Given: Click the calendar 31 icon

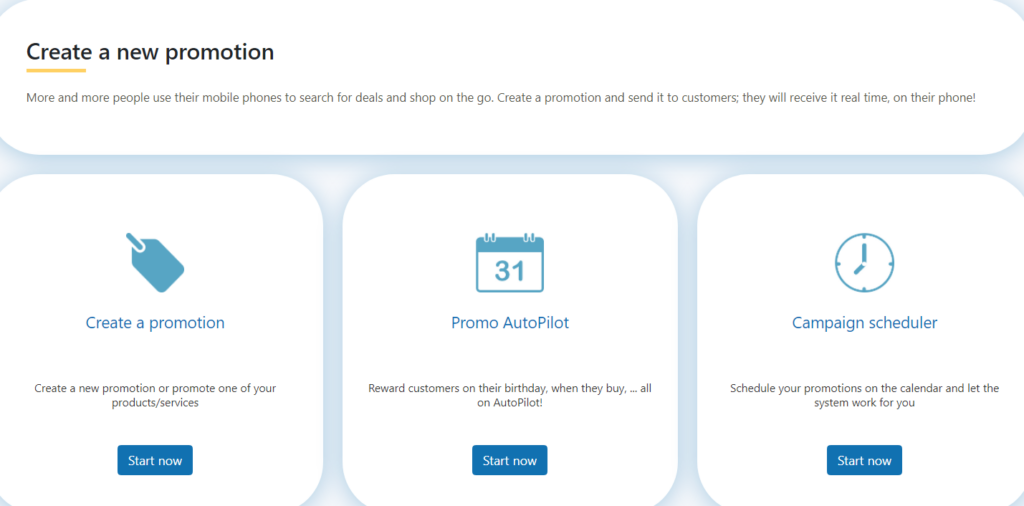Looking at the screenshot, I should [509, 262].
